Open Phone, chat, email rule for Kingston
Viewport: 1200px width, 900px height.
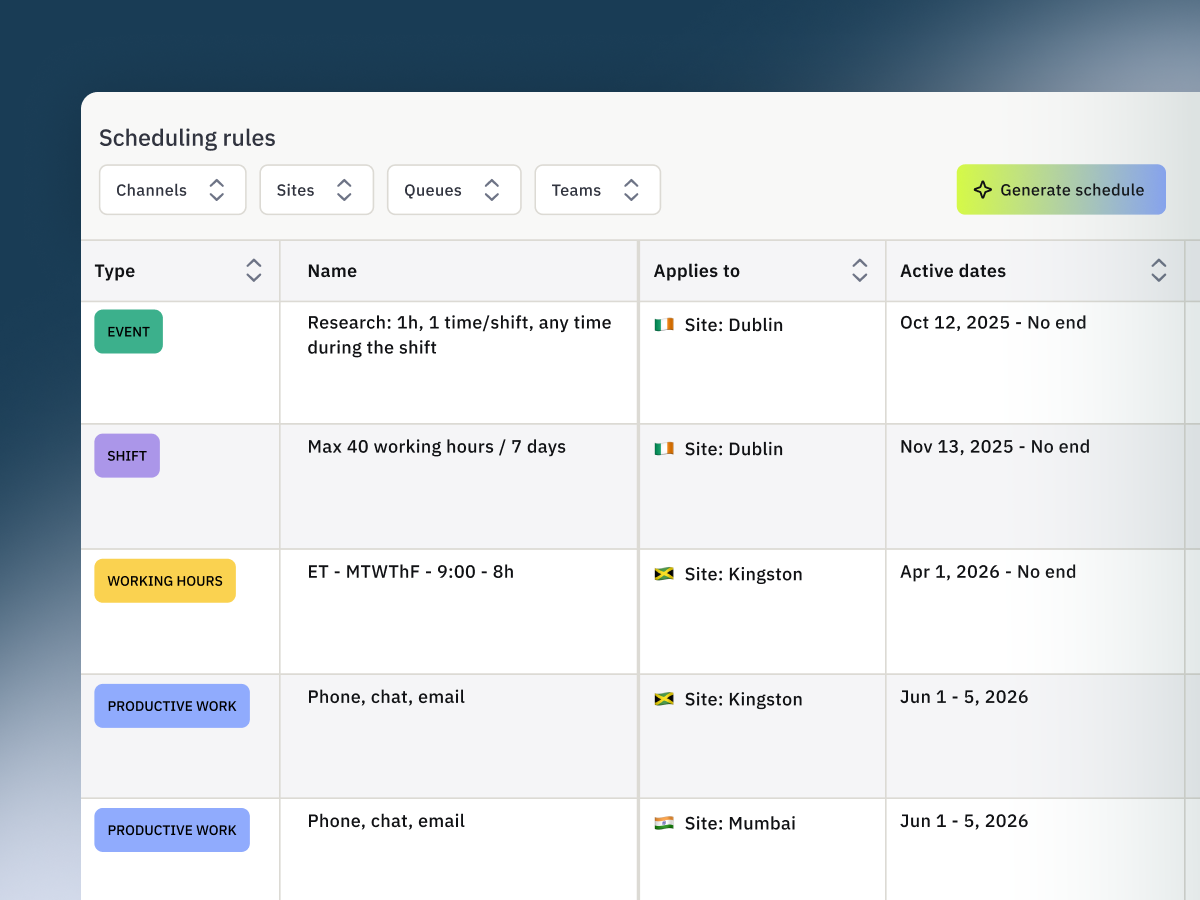[386, 697]
